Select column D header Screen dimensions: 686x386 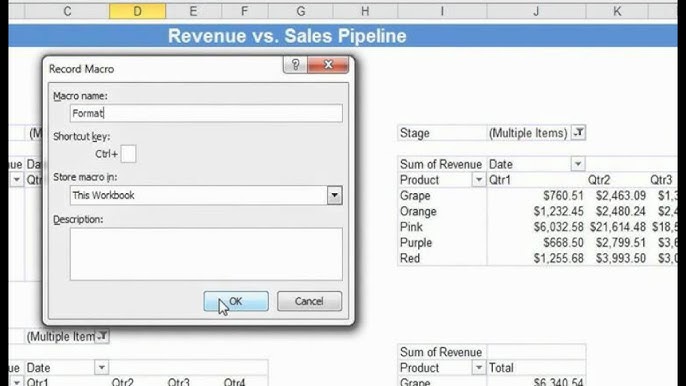click(137, 11)
